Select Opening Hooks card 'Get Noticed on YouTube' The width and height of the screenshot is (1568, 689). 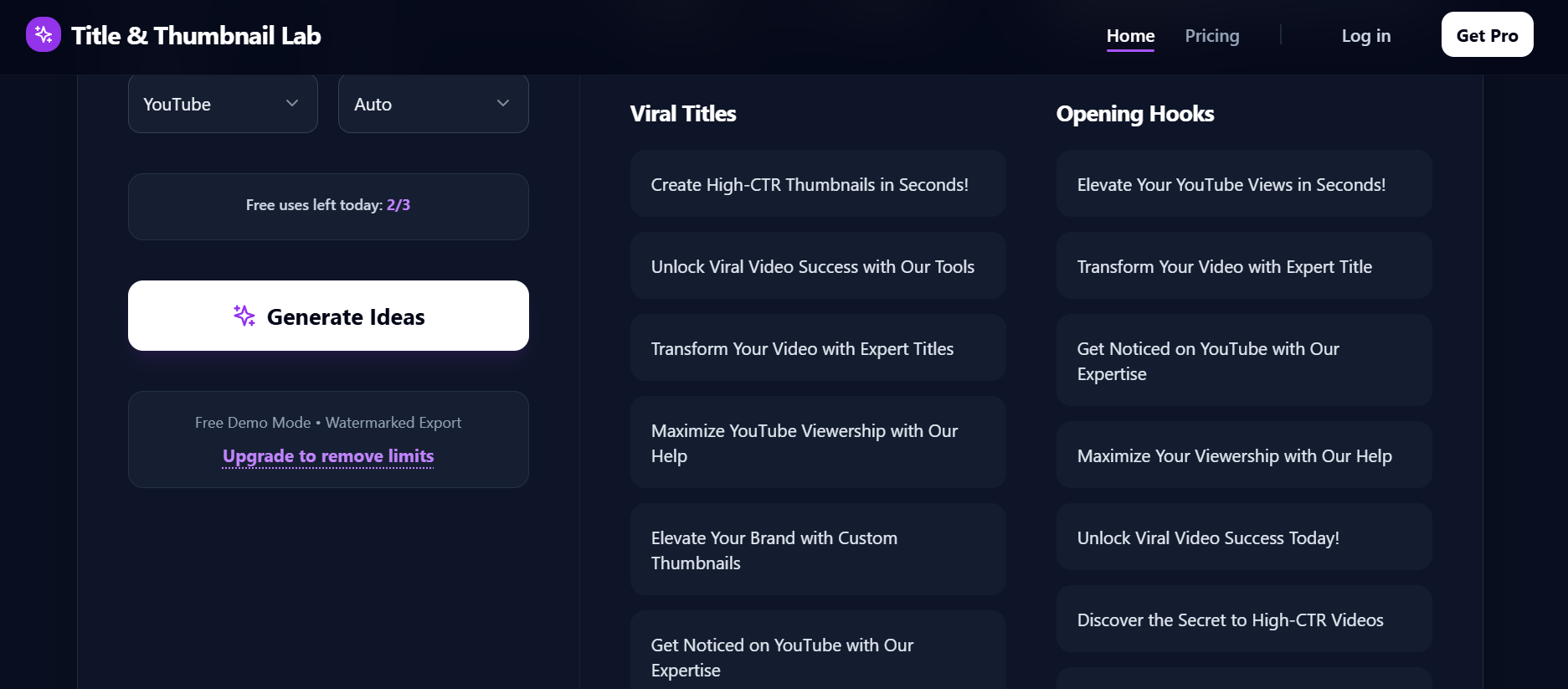(1244, 361)
